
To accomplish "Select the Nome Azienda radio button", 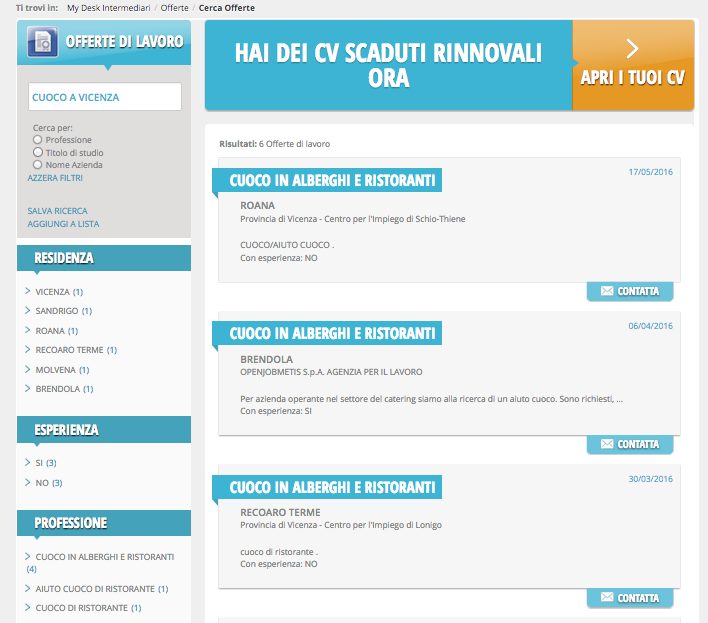I will pos(38,165).
